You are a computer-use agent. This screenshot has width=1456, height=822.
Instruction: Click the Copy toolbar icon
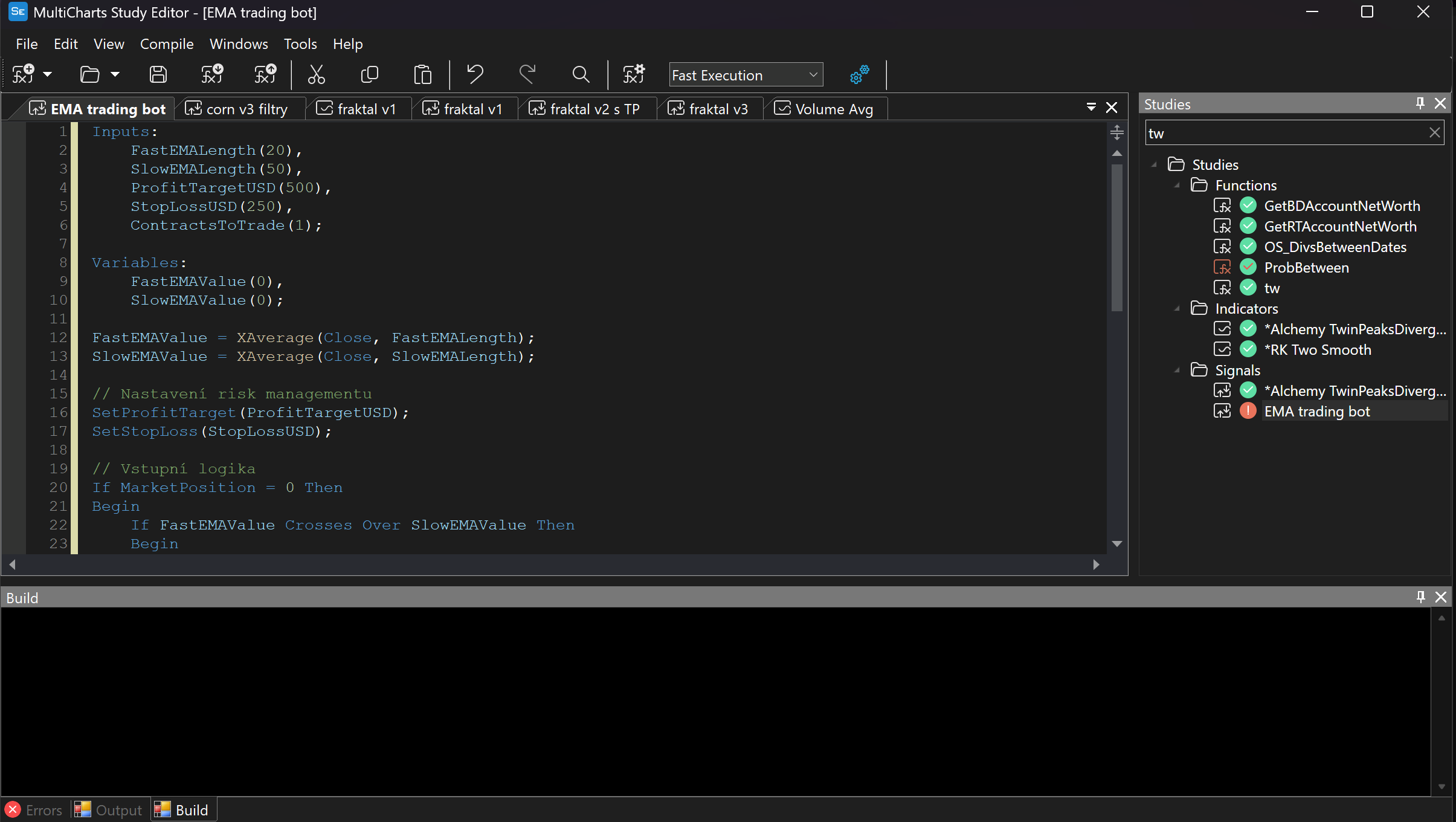pyautogui.click(x=369, y=74)
